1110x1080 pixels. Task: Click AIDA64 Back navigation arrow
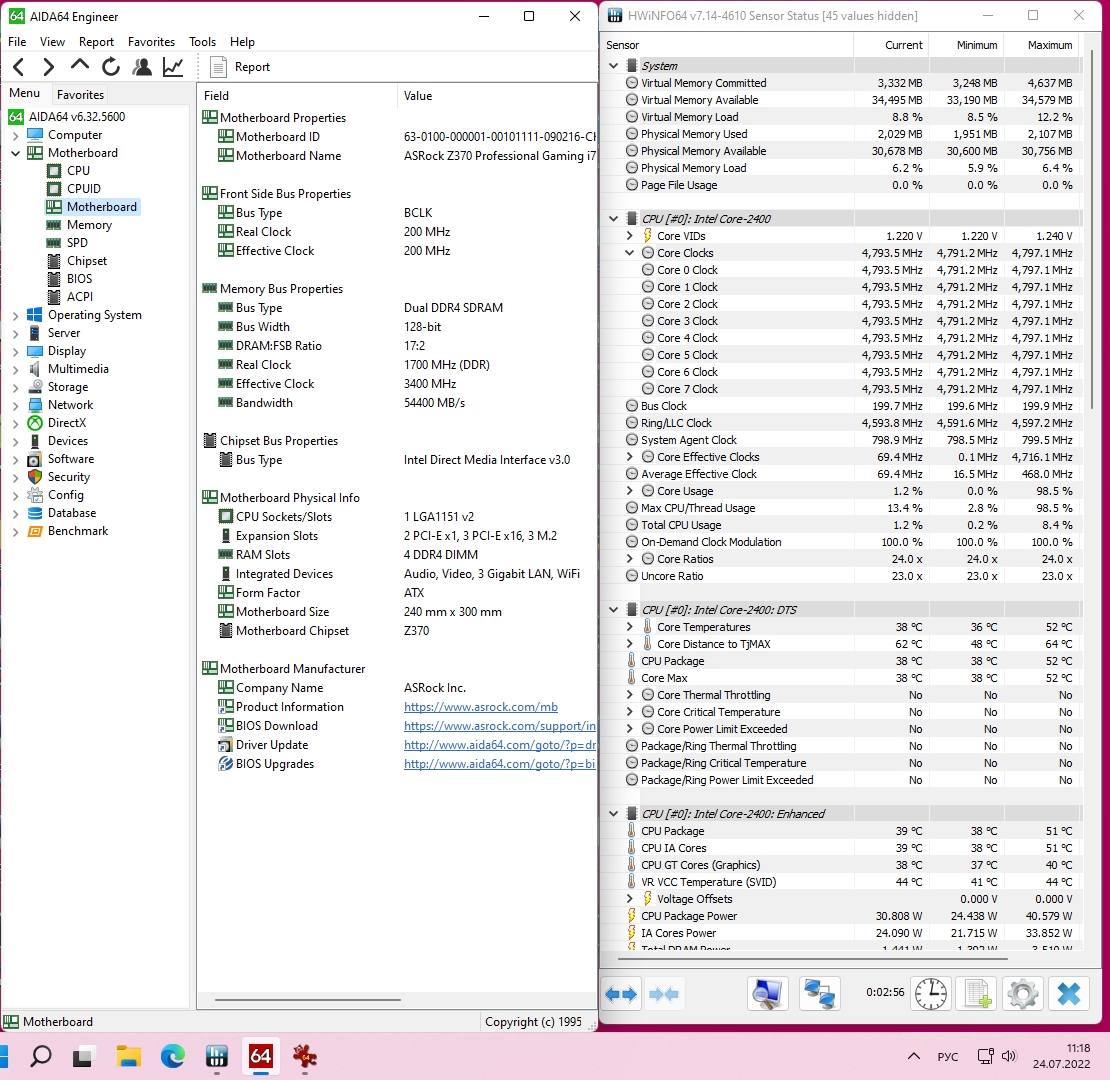pos(19,67)
